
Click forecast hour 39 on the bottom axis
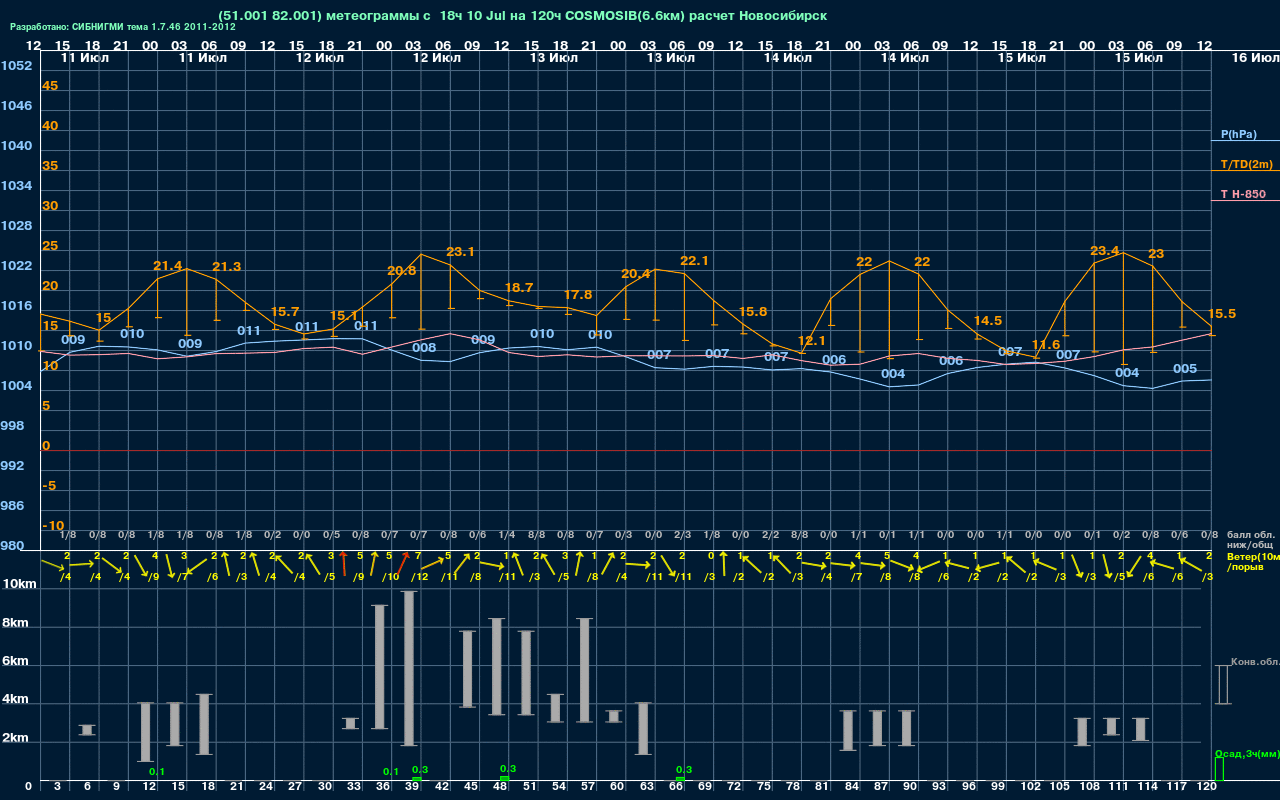tap(412, 787)
